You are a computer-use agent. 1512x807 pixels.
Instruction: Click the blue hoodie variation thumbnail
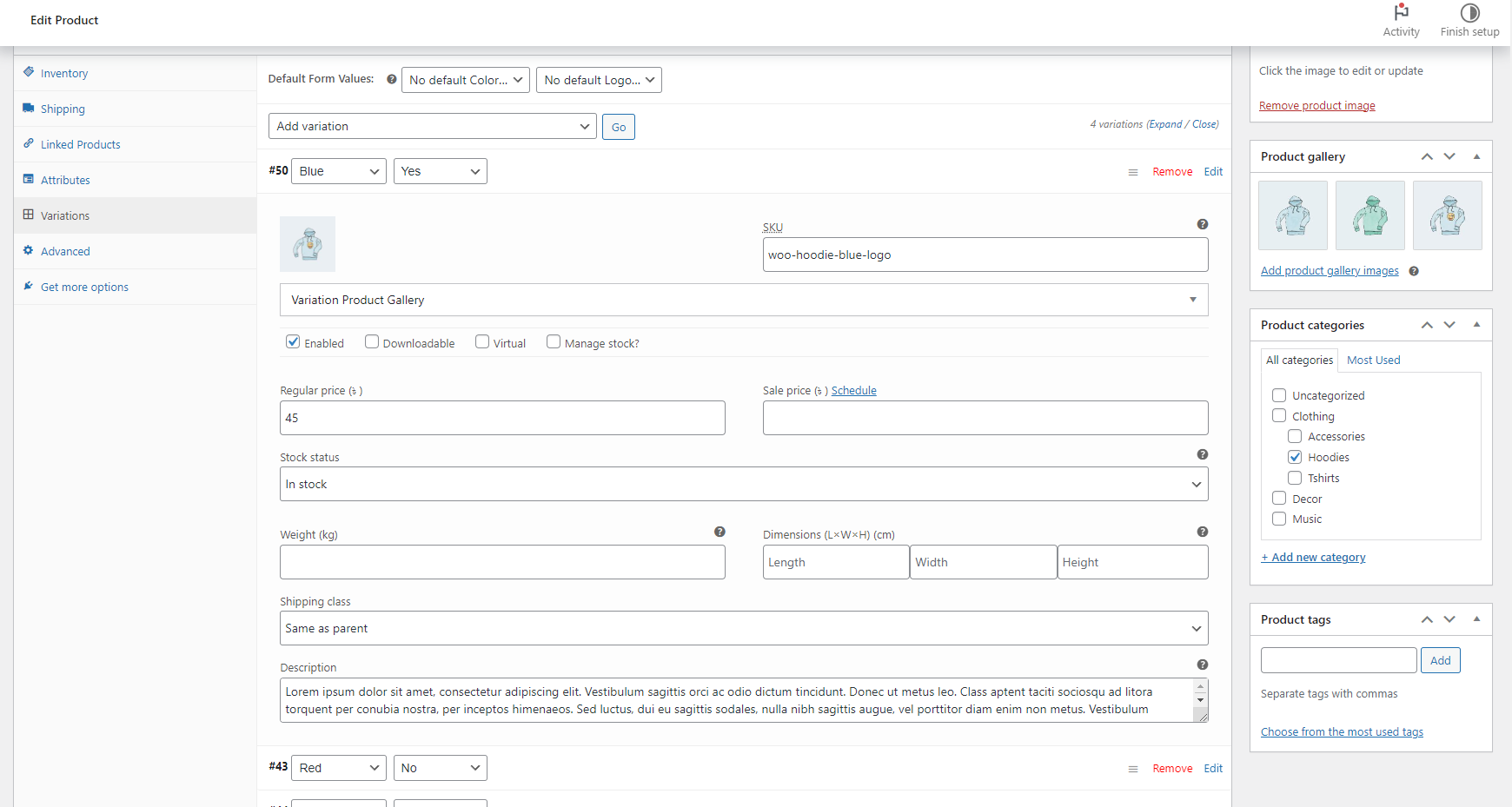pos(308,244)
